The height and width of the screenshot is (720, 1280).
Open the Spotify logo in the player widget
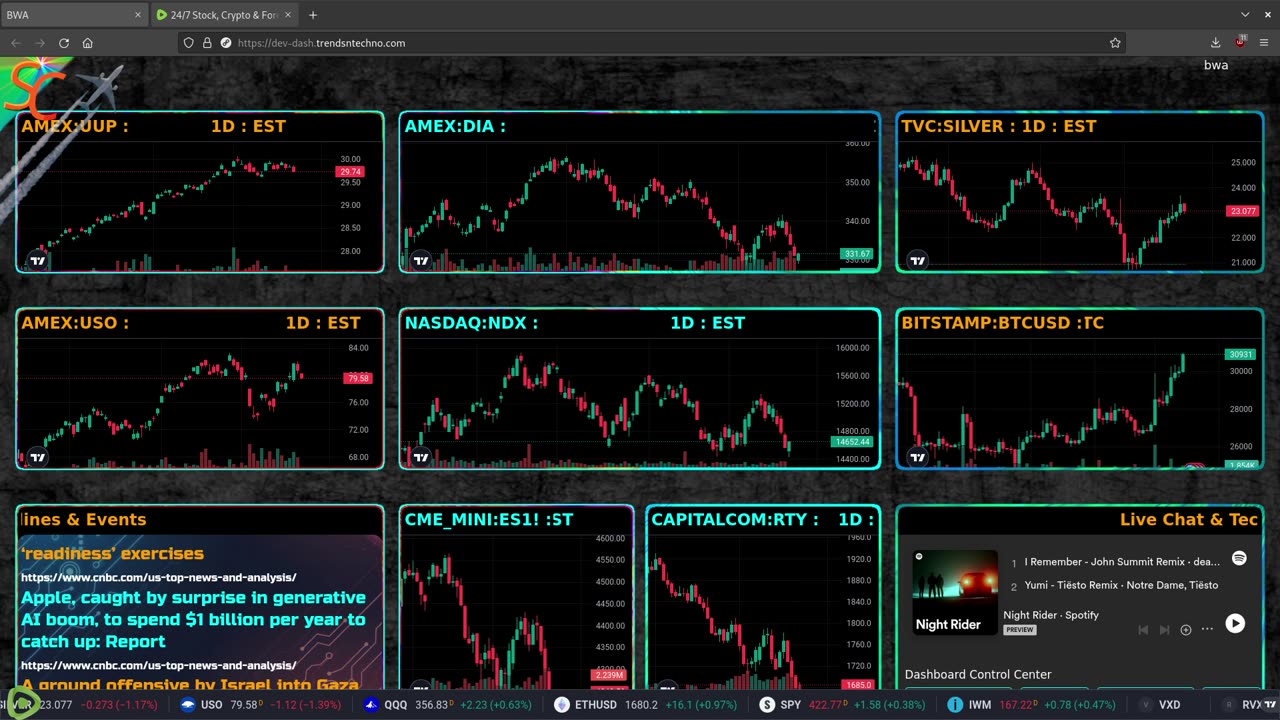[x=1239, y=558]
